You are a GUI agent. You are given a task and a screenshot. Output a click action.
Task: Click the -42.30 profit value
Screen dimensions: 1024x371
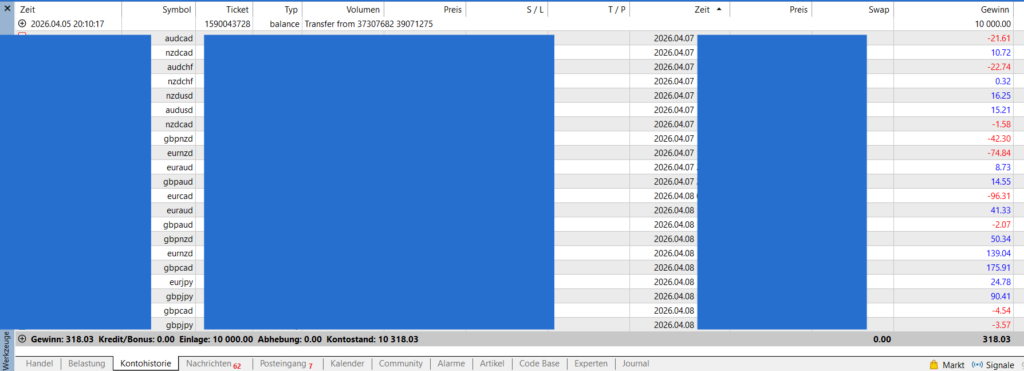pos(999,138)
